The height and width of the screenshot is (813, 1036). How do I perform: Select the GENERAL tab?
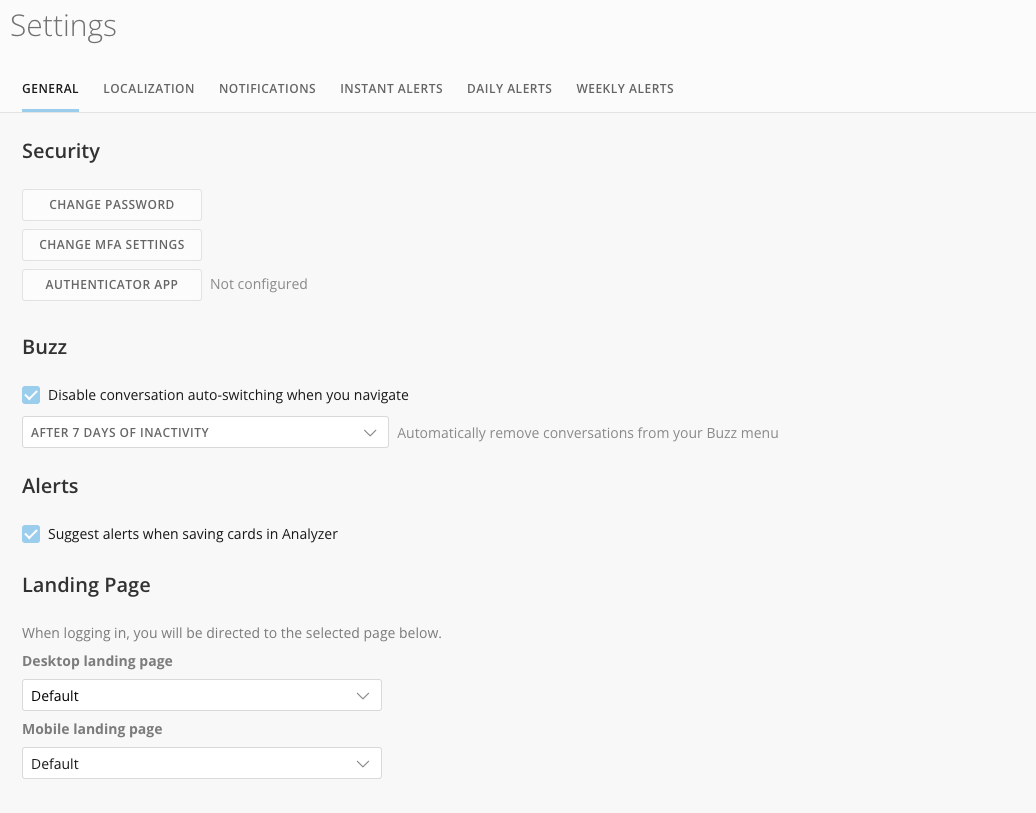pyautogui.click(x=50, y=88)
